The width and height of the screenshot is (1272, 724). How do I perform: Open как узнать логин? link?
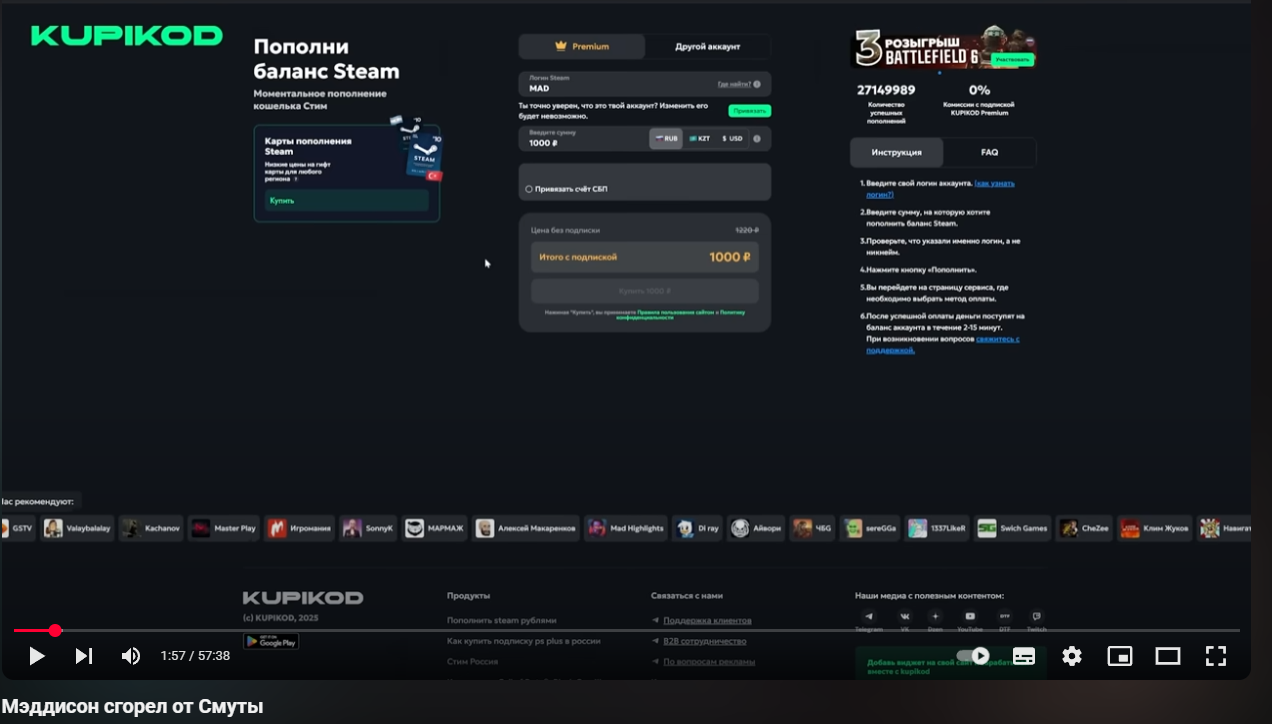940,189
